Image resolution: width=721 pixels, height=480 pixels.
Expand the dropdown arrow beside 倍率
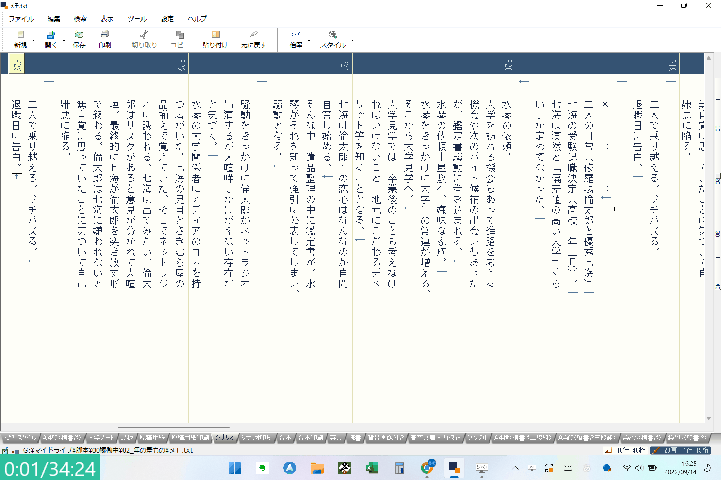point(309,40)
